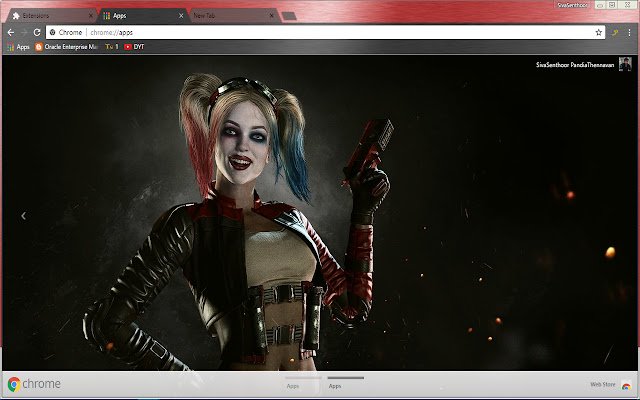Screen dimensions: 640x400
Task: Open the Apps bookmark in bookmarks bar
Action: point(18,47)
